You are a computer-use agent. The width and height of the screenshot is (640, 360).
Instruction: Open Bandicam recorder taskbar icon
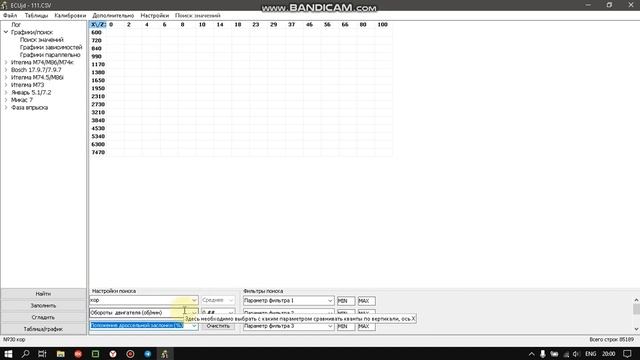tap(130, 354)
